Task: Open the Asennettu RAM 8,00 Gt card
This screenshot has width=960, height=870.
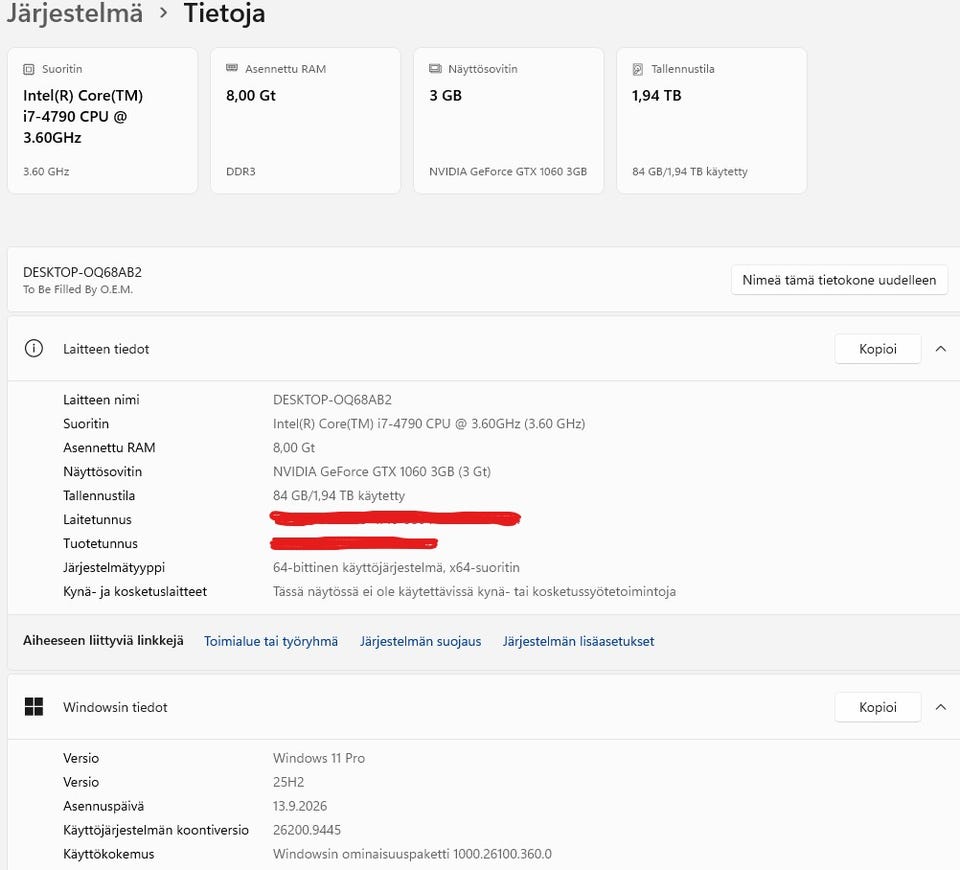Action: pos(306,121)
